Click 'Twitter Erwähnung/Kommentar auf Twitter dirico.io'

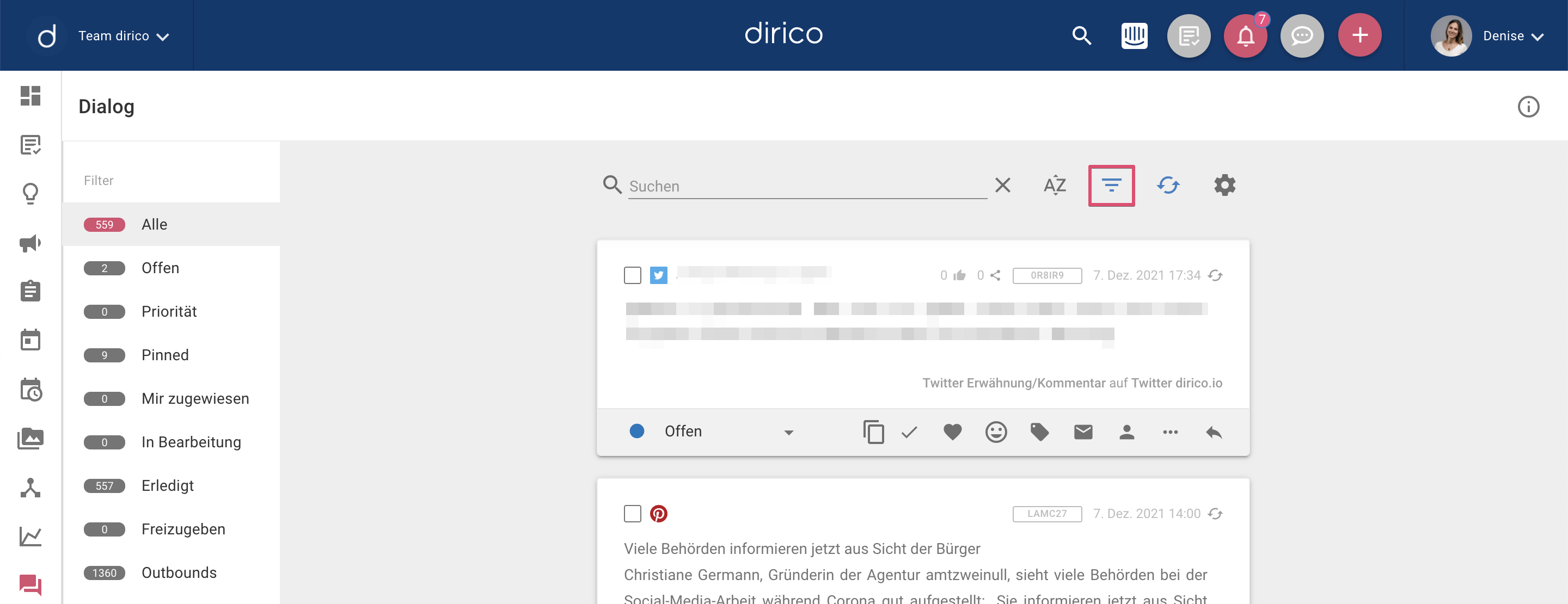coord(1072,383)
